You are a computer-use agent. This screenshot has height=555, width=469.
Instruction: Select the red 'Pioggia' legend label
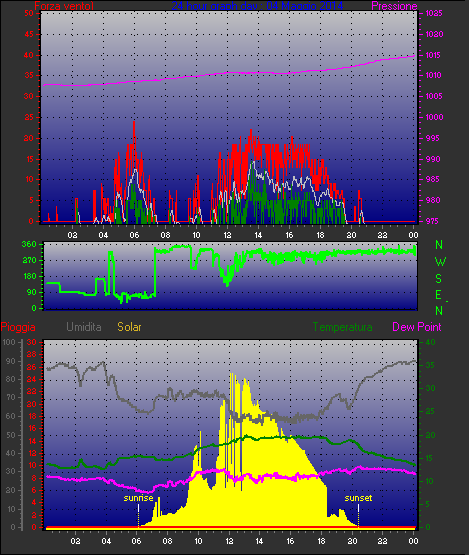[18, 327]
